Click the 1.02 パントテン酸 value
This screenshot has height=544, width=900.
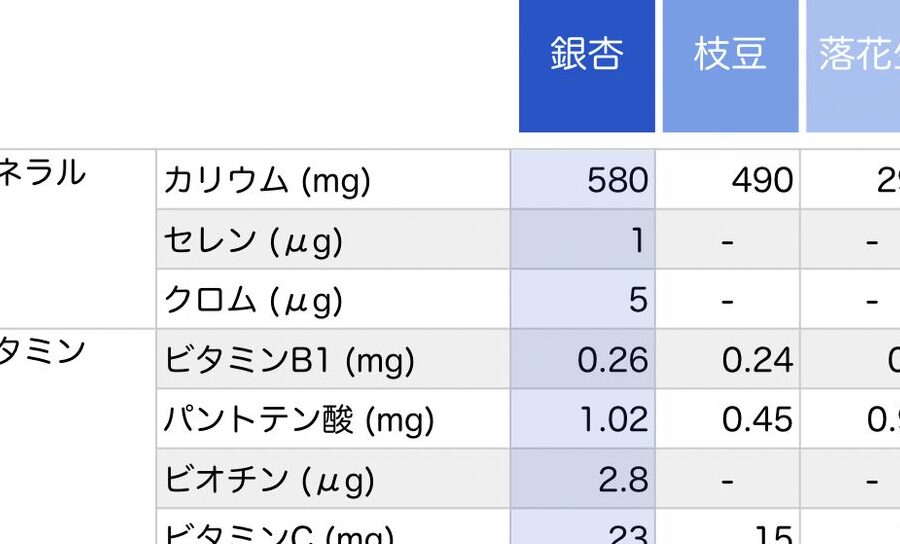point(614,420)
